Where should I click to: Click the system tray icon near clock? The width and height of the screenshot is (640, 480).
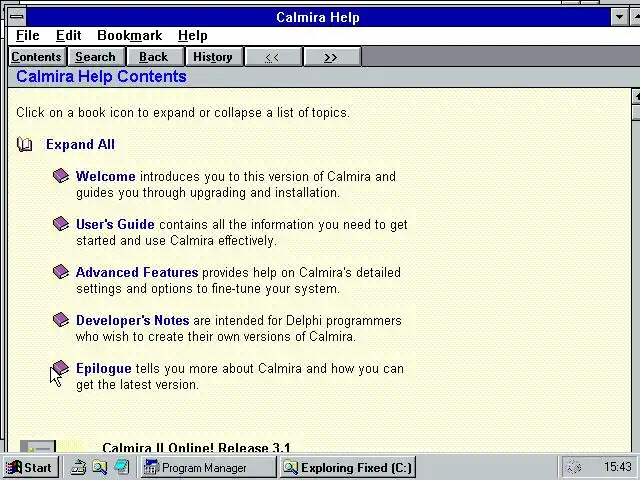pos(573,467)
